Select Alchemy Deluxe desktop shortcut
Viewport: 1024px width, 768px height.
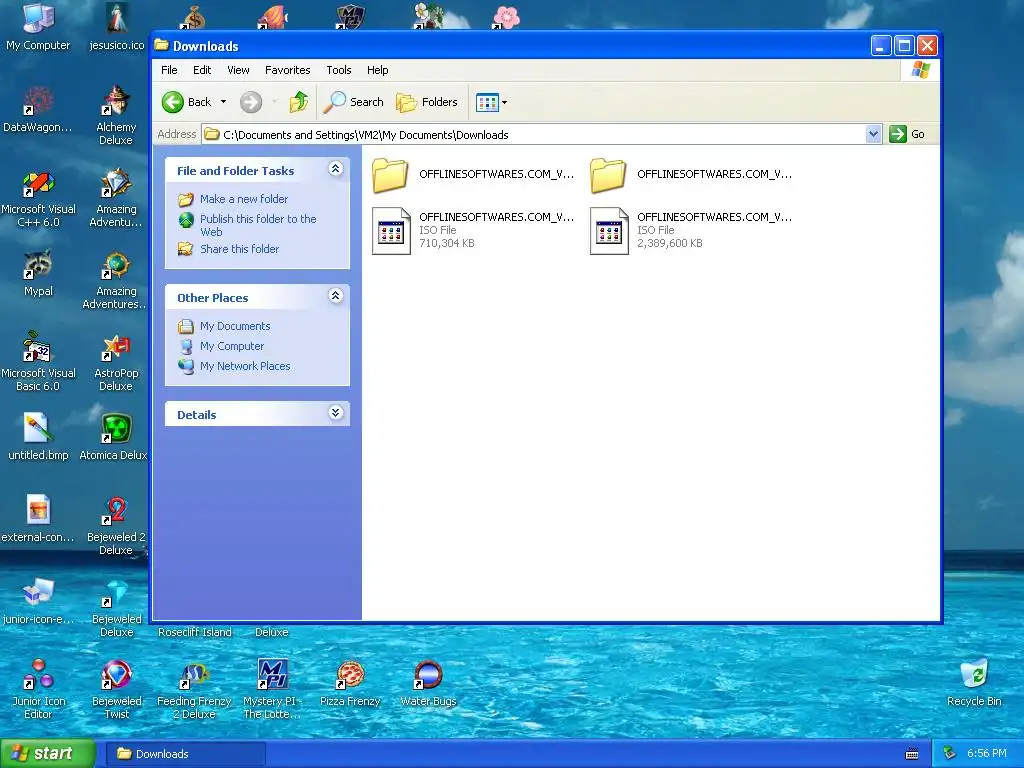[116, 116]
